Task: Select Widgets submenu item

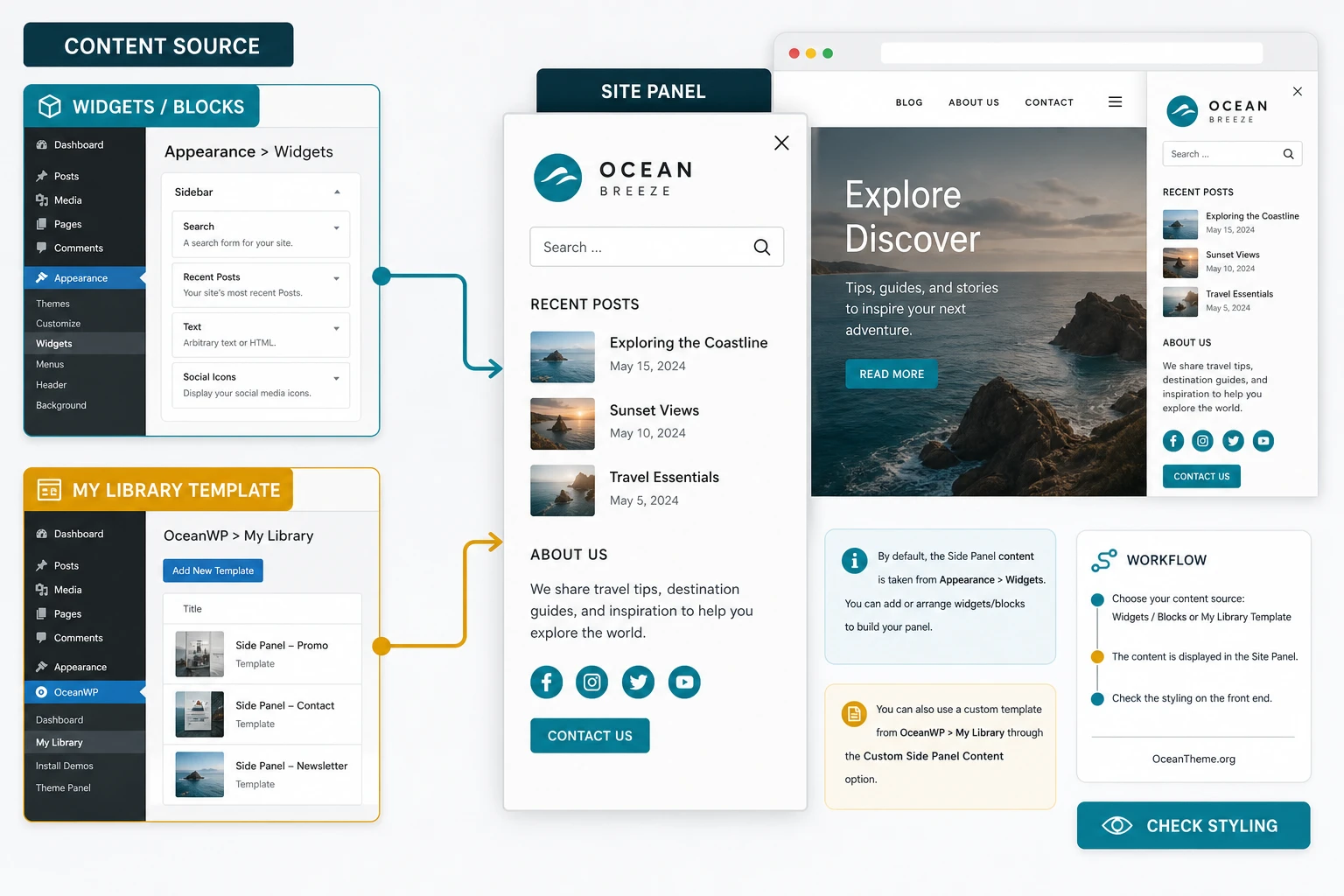Action: tap(85, 344)
